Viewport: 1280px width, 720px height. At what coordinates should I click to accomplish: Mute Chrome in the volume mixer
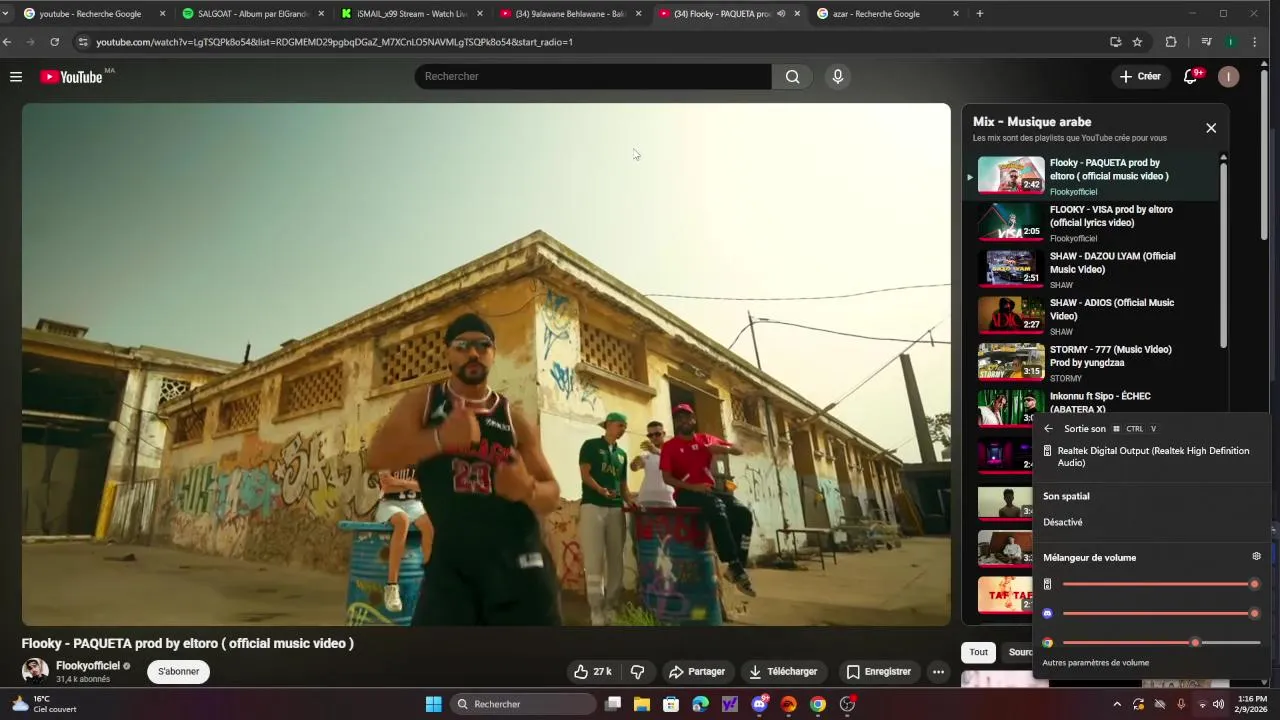click(x=1047, y=643)
